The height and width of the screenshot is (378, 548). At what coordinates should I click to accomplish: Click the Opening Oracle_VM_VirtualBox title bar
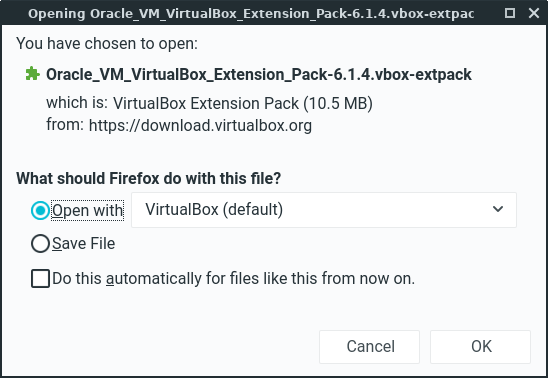pos(251,13)
